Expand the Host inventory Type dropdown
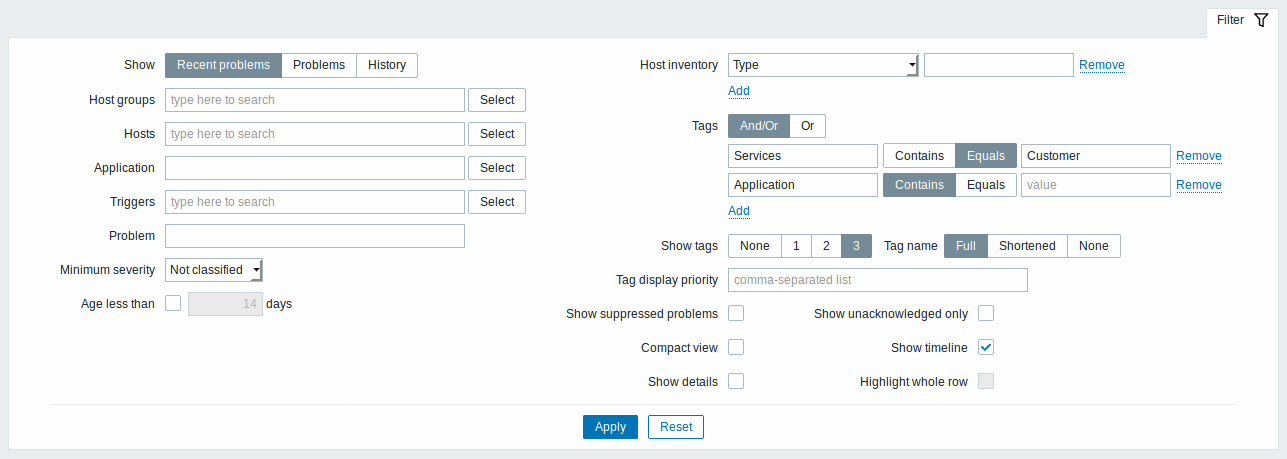The image size is (1287, 459). 823,65
